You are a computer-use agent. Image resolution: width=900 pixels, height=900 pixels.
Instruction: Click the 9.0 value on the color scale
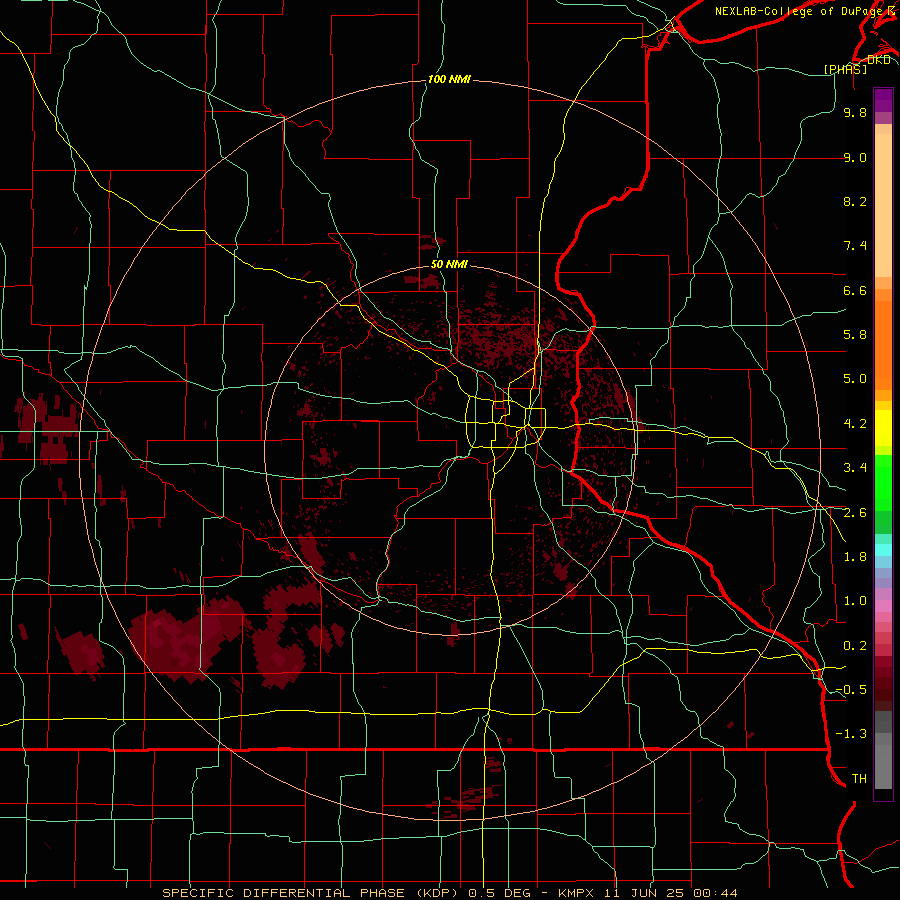[x=855, y=157]
